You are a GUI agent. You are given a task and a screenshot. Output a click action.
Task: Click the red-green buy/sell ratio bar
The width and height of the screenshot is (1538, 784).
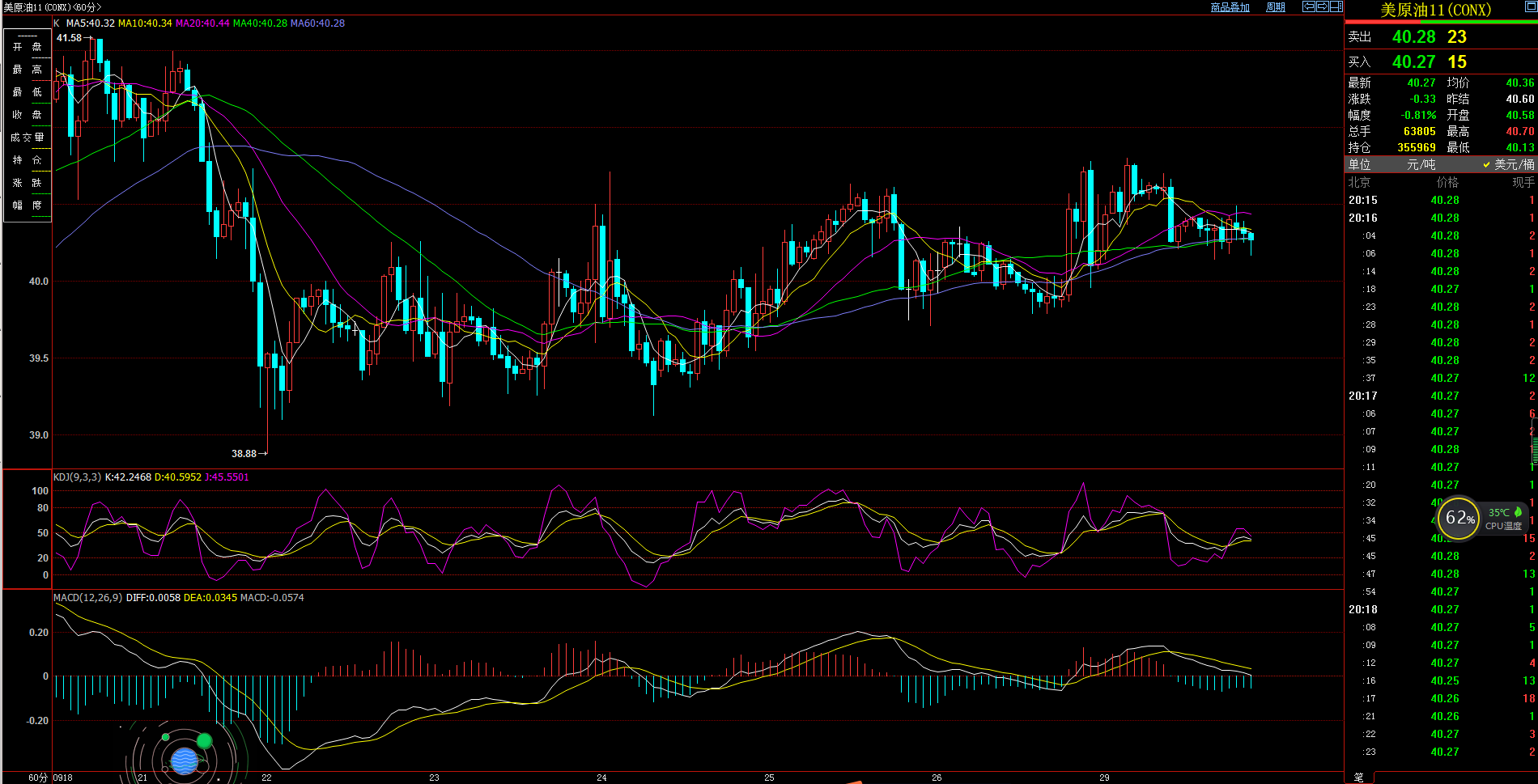(1441, 23)
